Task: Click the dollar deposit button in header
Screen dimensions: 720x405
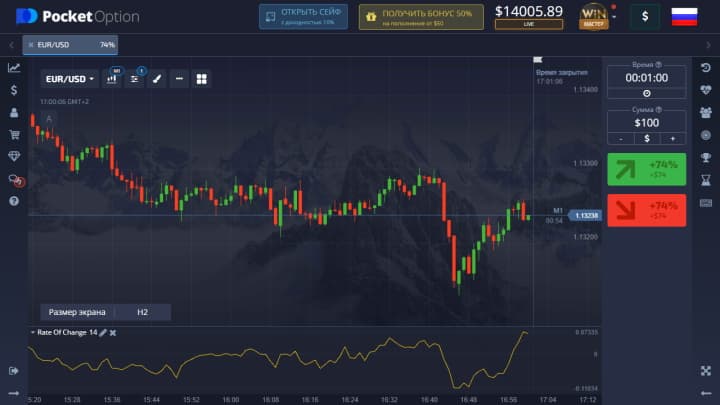Action: click(x=645, y=17)
